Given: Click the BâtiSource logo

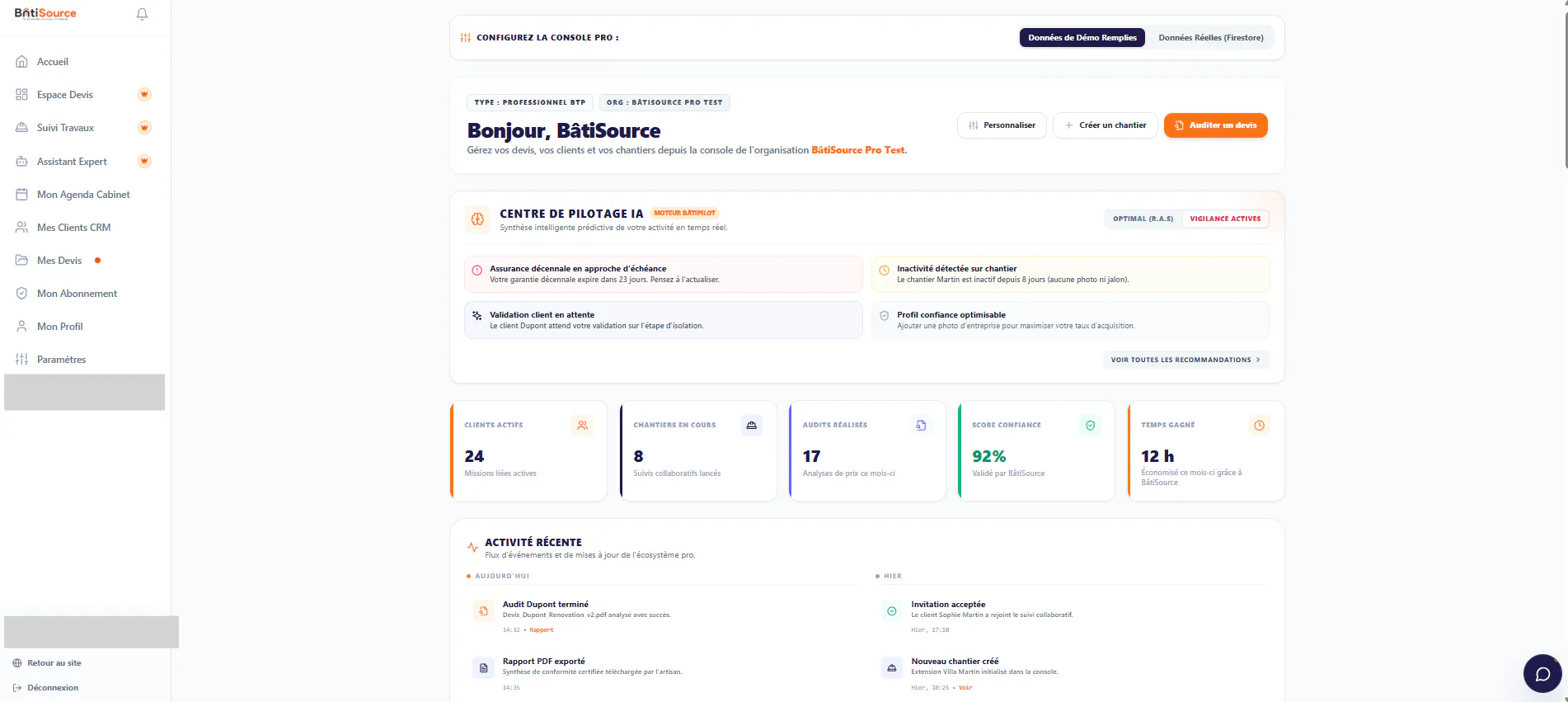Looking at the screenshot, I should 45,13.
